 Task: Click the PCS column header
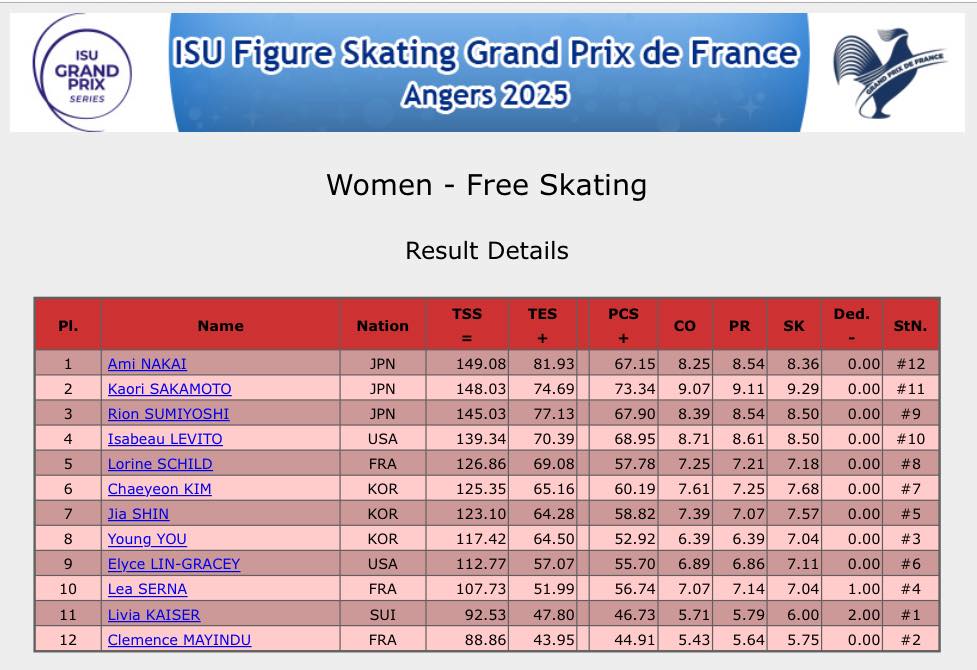click(x=623, y=325)
